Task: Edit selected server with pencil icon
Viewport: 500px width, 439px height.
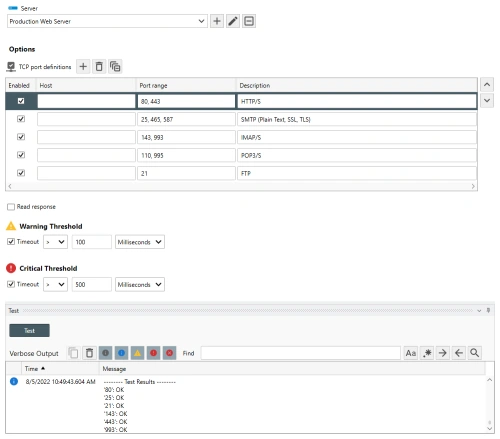Action: coord(233,21)
